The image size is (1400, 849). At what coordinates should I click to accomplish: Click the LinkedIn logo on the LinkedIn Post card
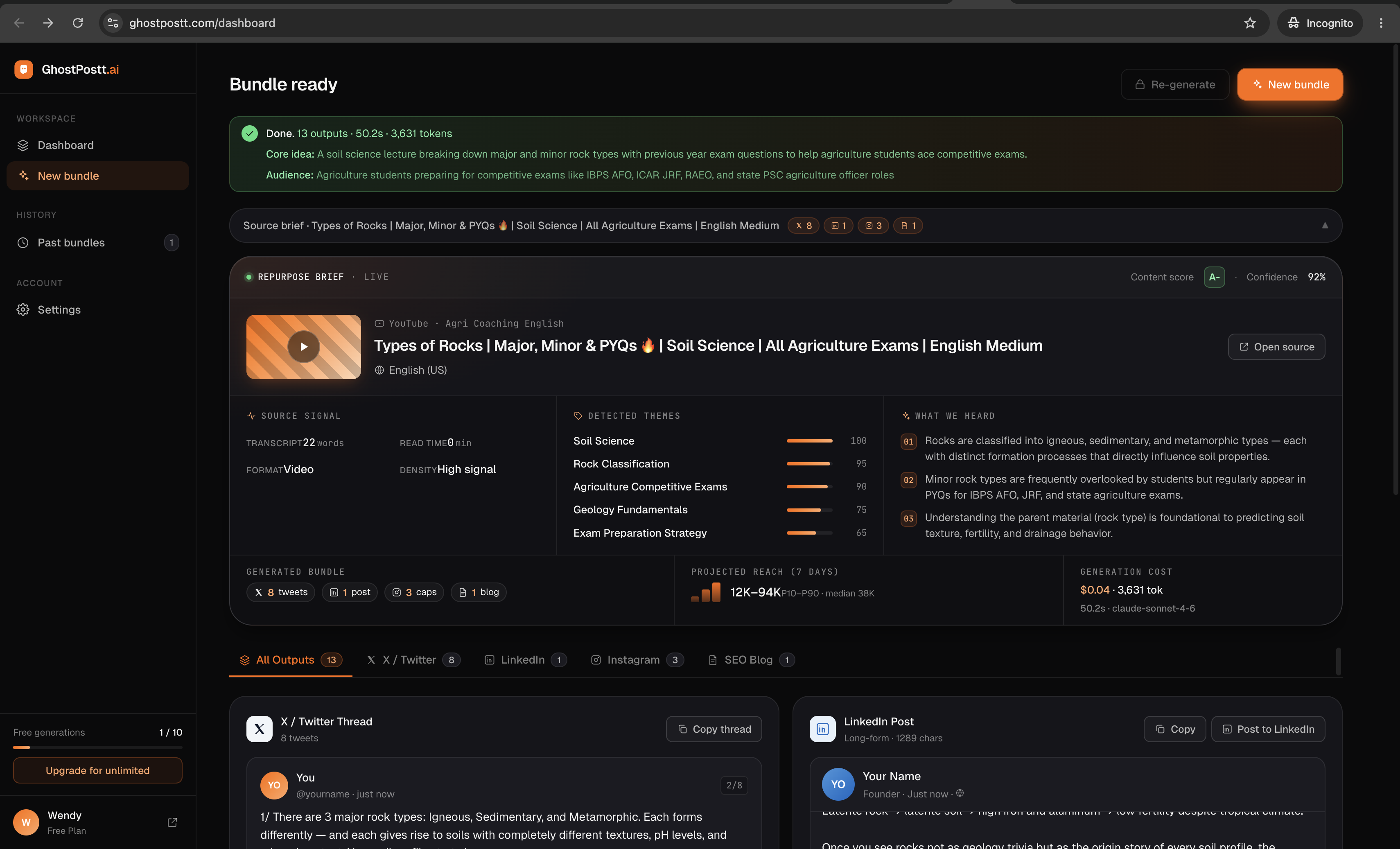point(822,729)
